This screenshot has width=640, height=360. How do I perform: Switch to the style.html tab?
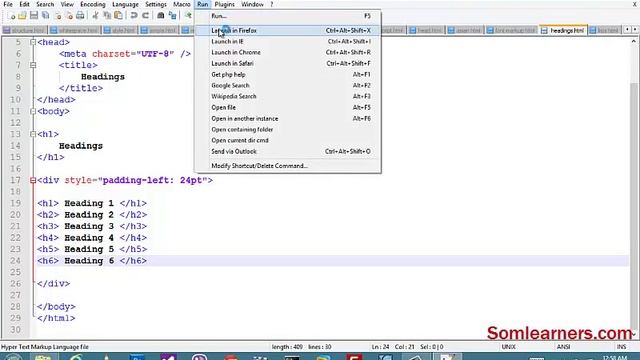point(120,30)
